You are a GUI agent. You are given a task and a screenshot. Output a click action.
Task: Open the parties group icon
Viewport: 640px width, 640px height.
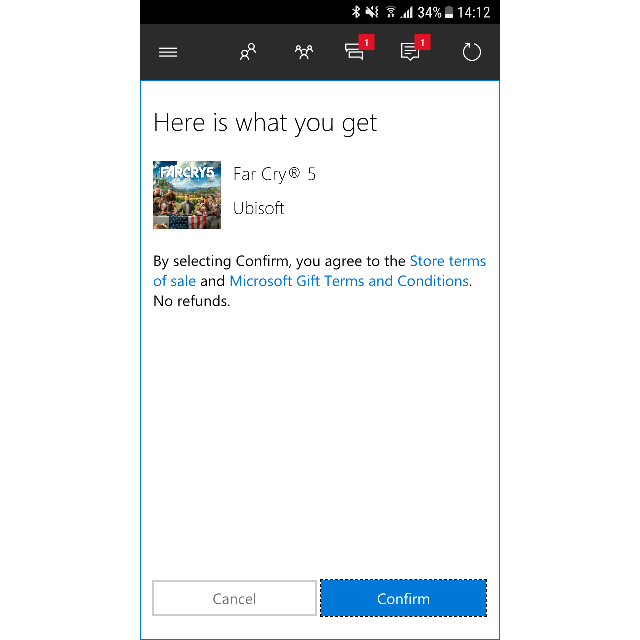click(x=304, y=52)
